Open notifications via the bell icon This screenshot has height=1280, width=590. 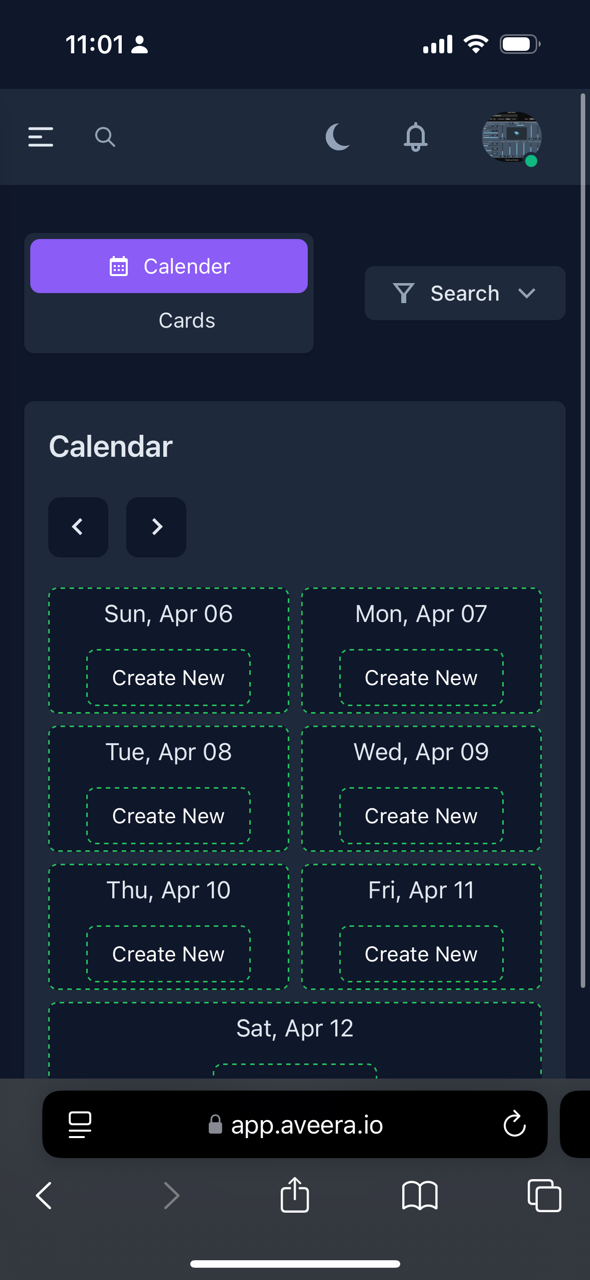click(416, 137)
